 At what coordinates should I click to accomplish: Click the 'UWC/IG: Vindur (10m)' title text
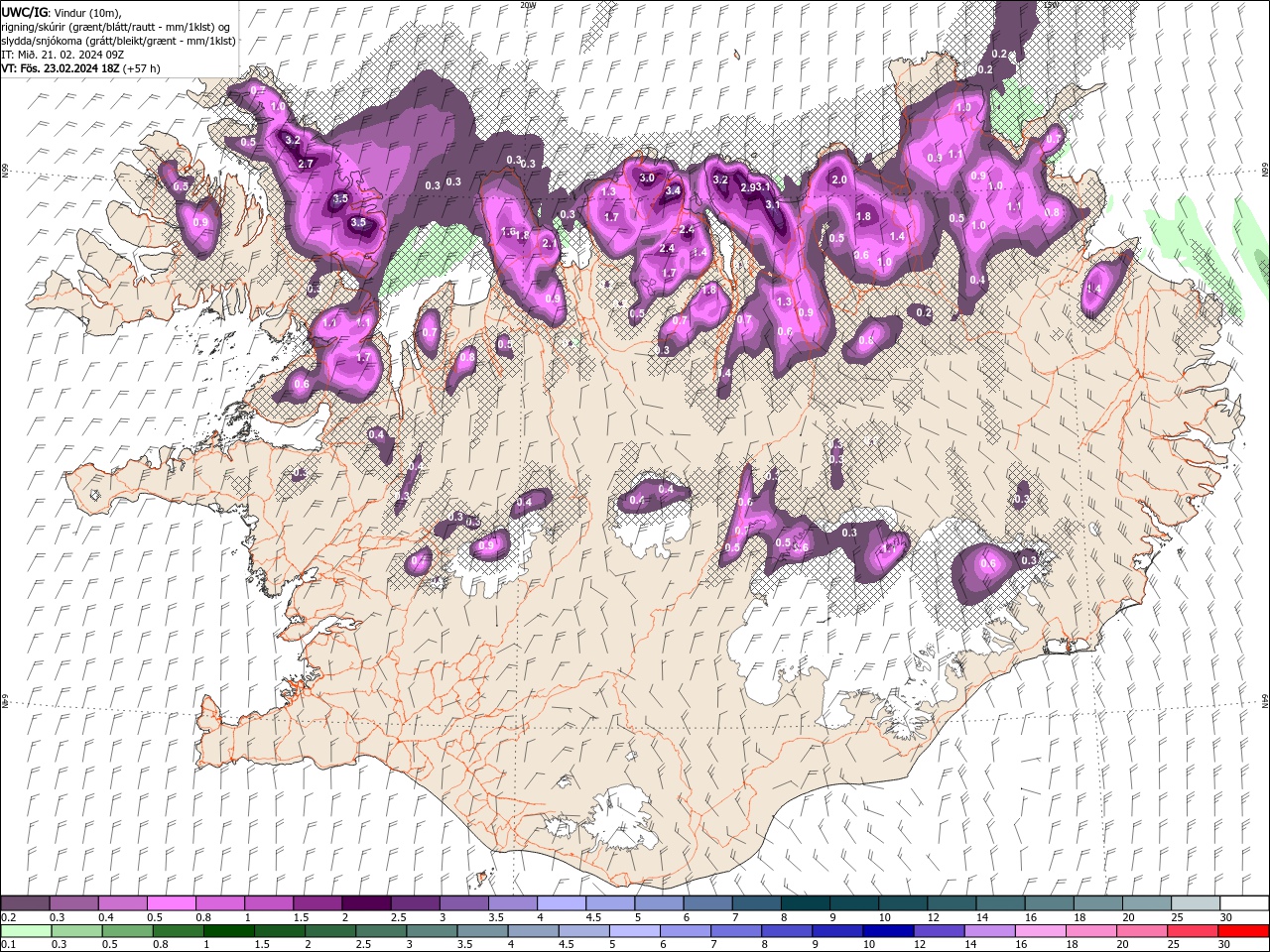click(61, 12)
